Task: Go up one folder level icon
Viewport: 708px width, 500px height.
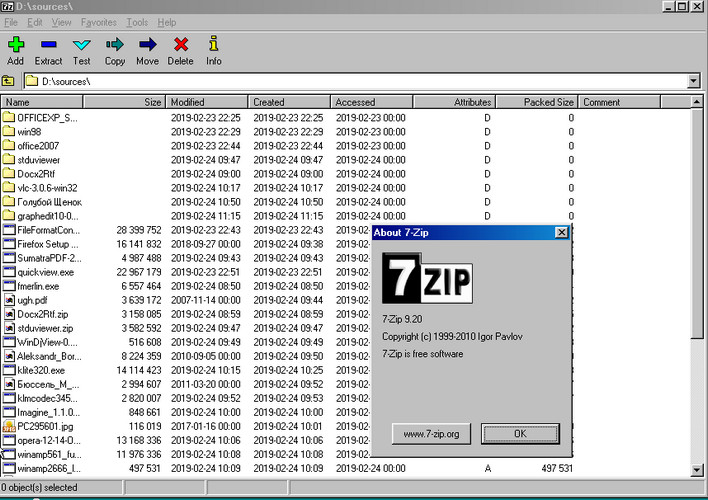Action: tap(8, 81)
